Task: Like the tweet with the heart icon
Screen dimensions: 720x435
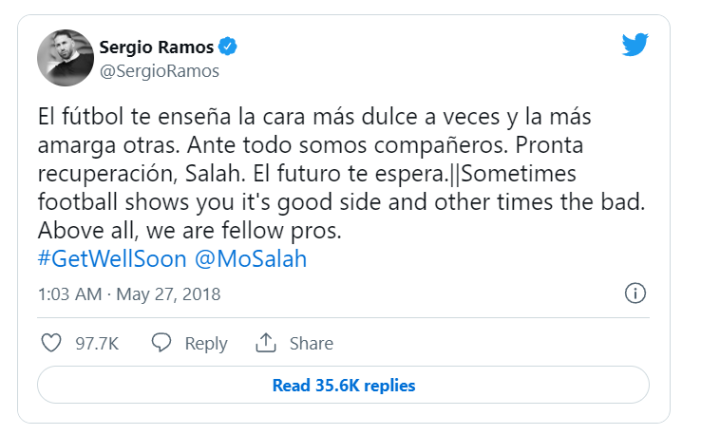Action: [x=51, y=343]
